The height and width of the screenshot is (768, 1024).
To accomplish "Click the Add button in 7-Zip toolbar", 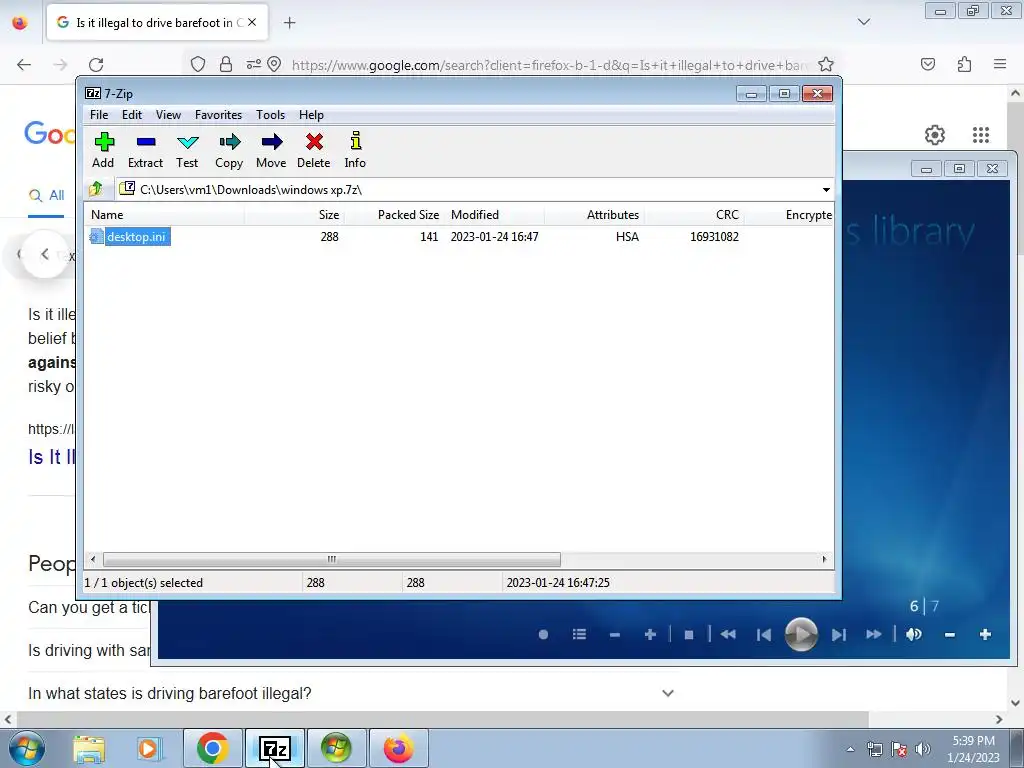I will (103, 150).
